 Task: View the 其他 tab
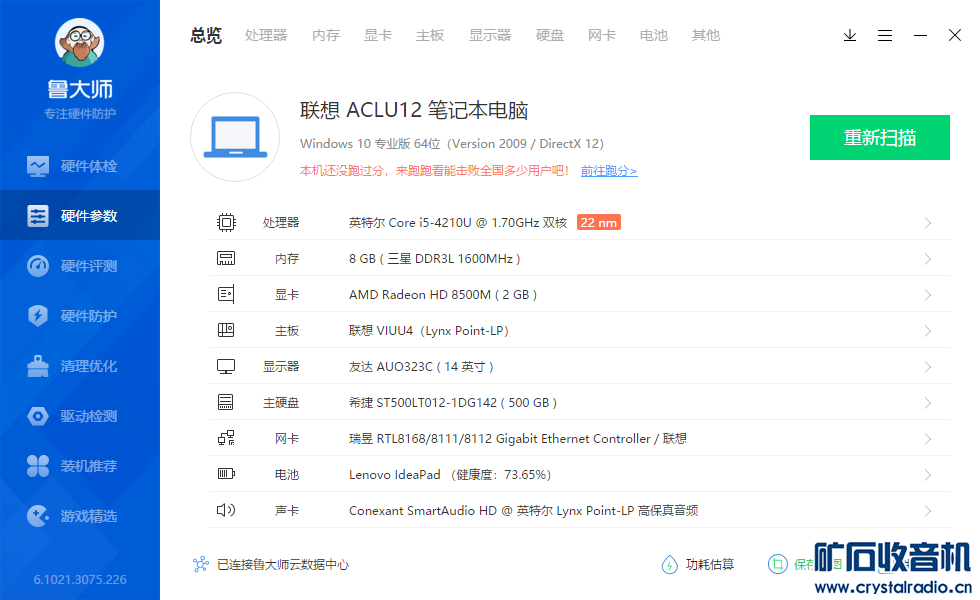pyautogui.click(x=706, y=36)
